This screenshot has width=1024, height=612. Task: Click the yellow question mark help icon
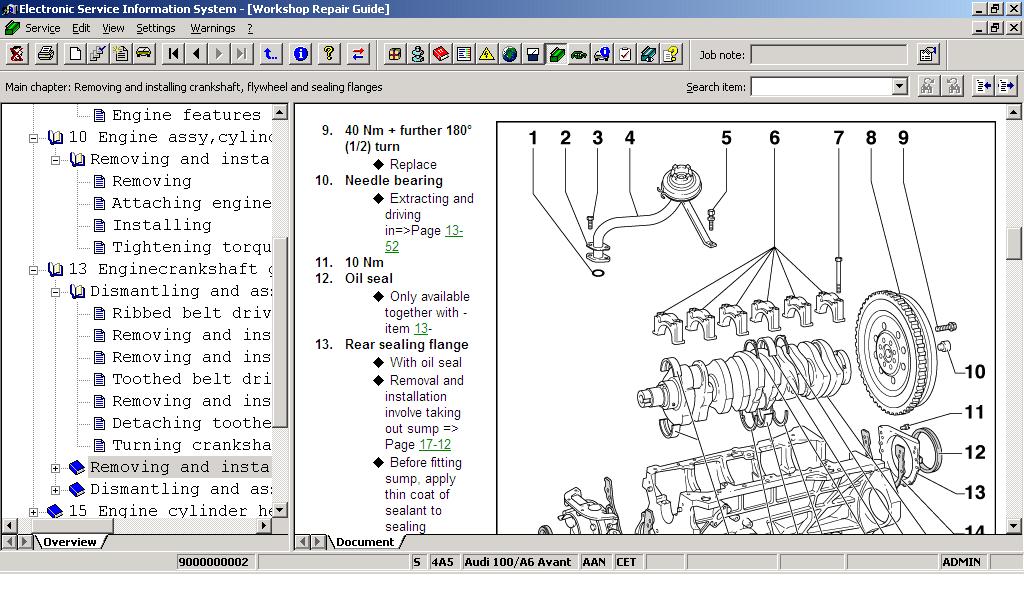[x=329, y=54]
